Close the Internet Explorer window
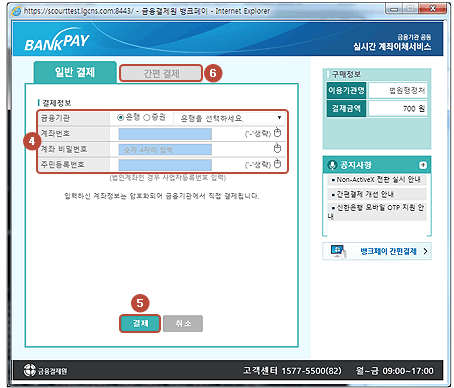The image size is (454, 388). point(432,9)
